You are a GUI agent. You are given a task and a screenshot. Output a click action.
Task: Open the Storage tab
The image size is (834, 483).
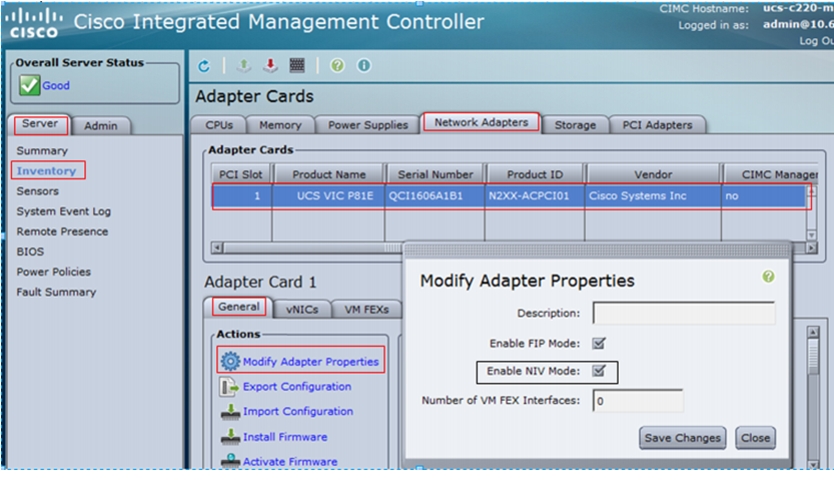tap(575, 125)
